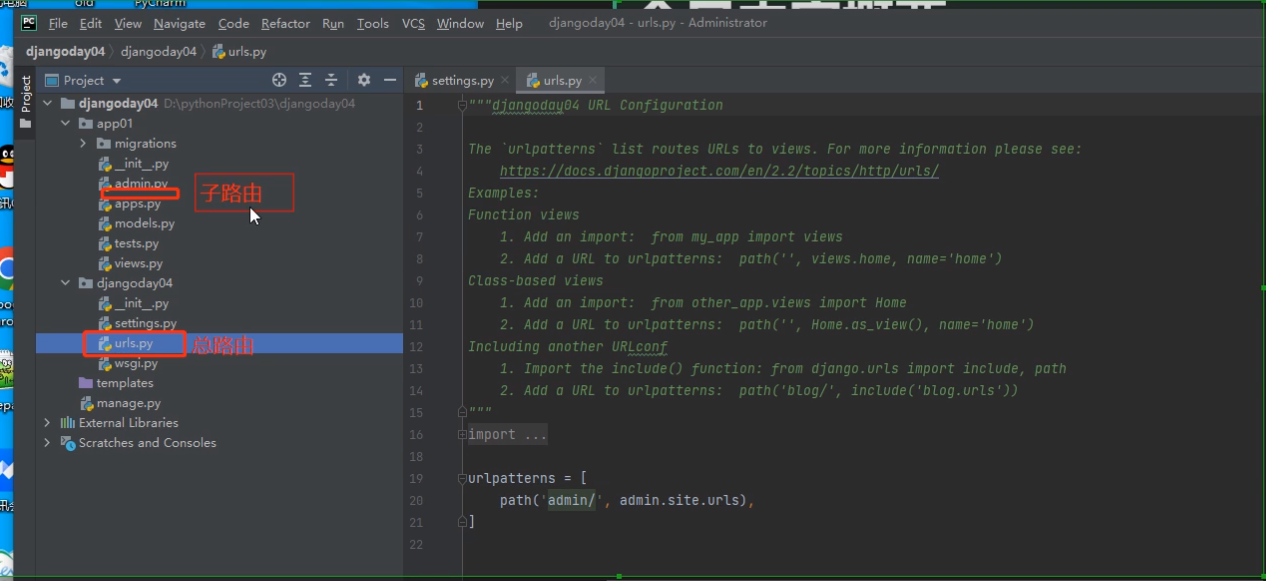
Task: Expand External Libraries node
Action: tap(47, 423)
